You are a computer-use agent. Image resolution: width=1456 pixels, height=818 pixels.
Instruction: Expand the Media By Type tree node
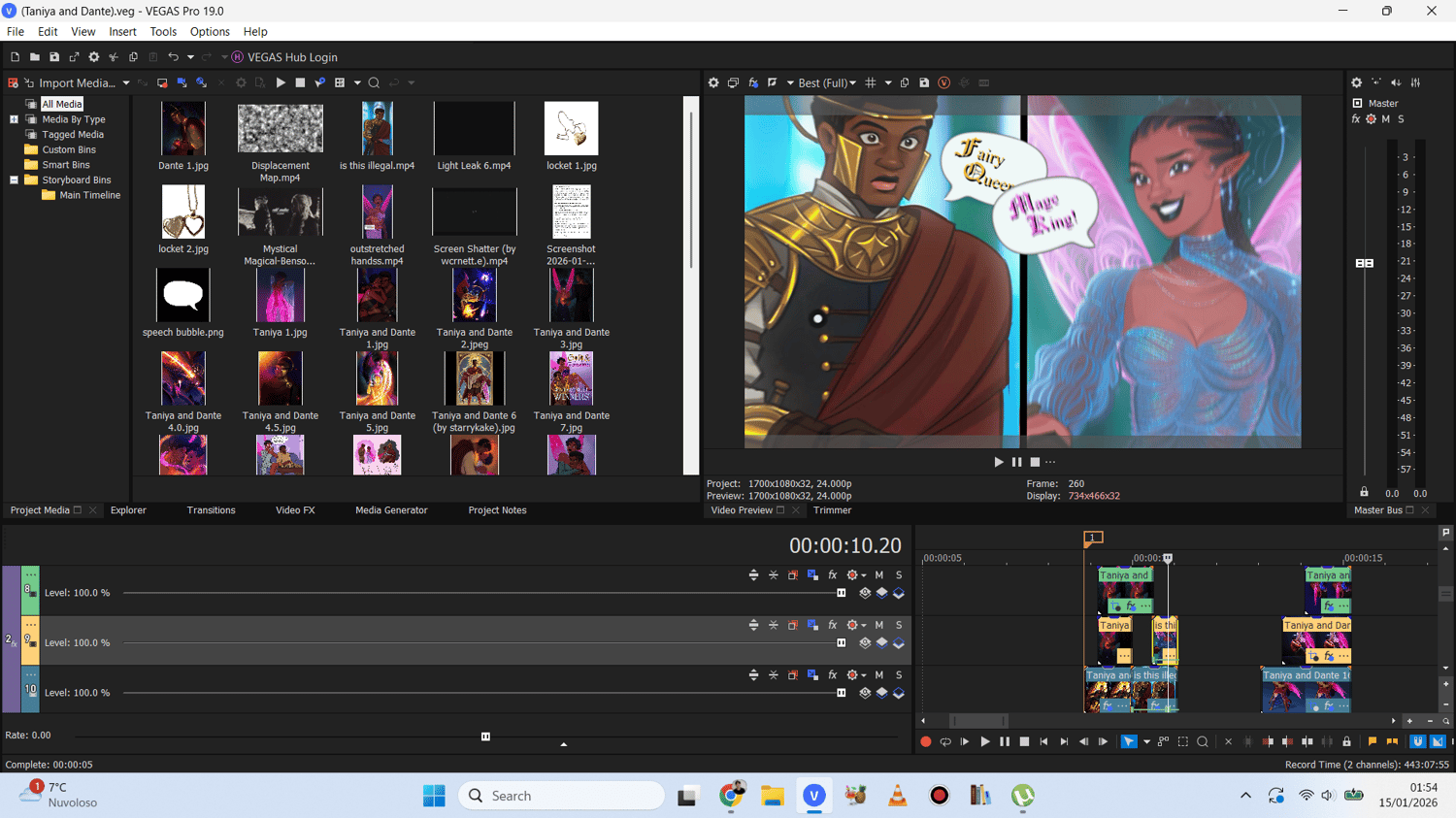[x=15, y=119]
